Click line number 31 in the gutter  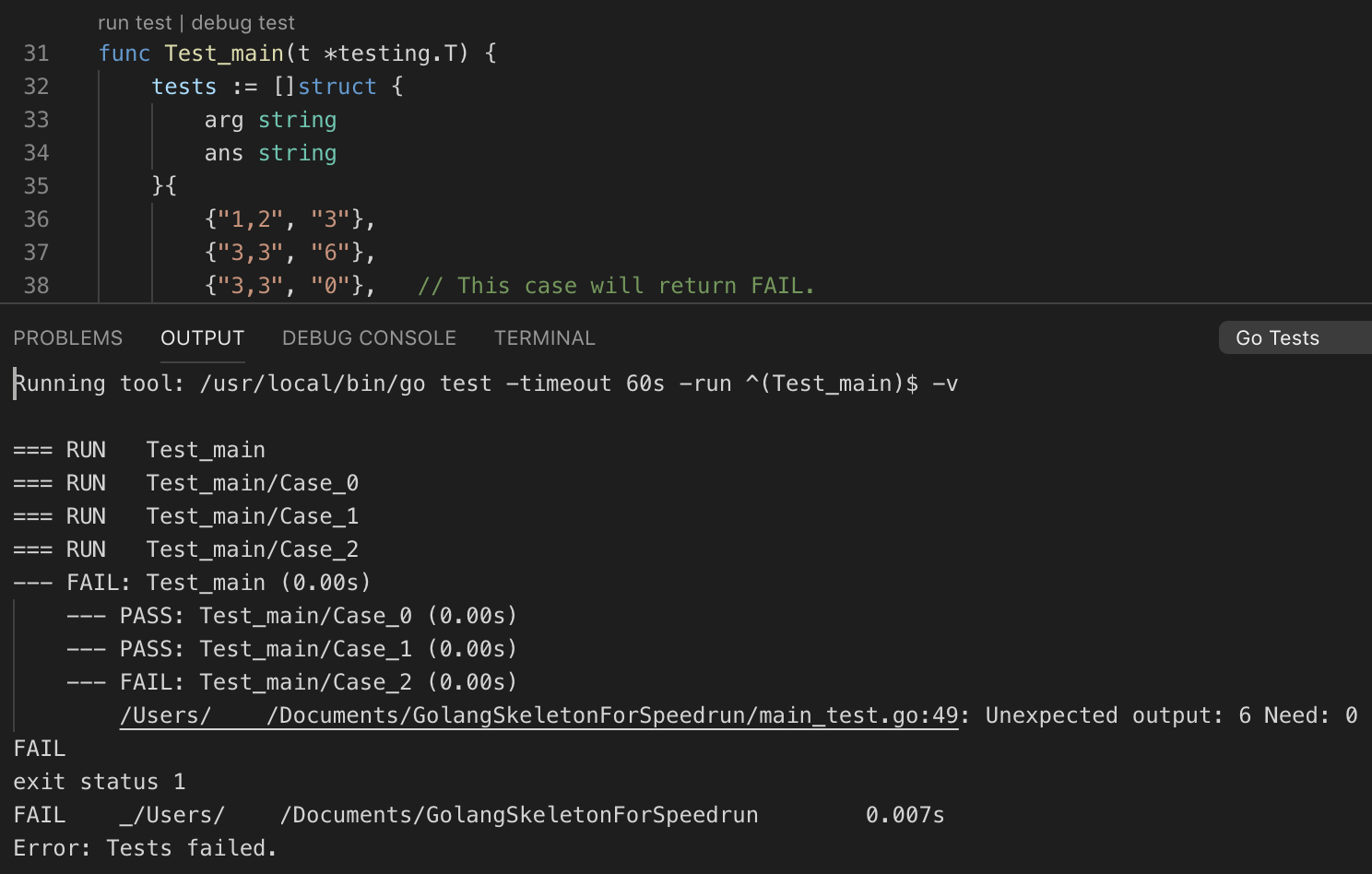(36, 53)
